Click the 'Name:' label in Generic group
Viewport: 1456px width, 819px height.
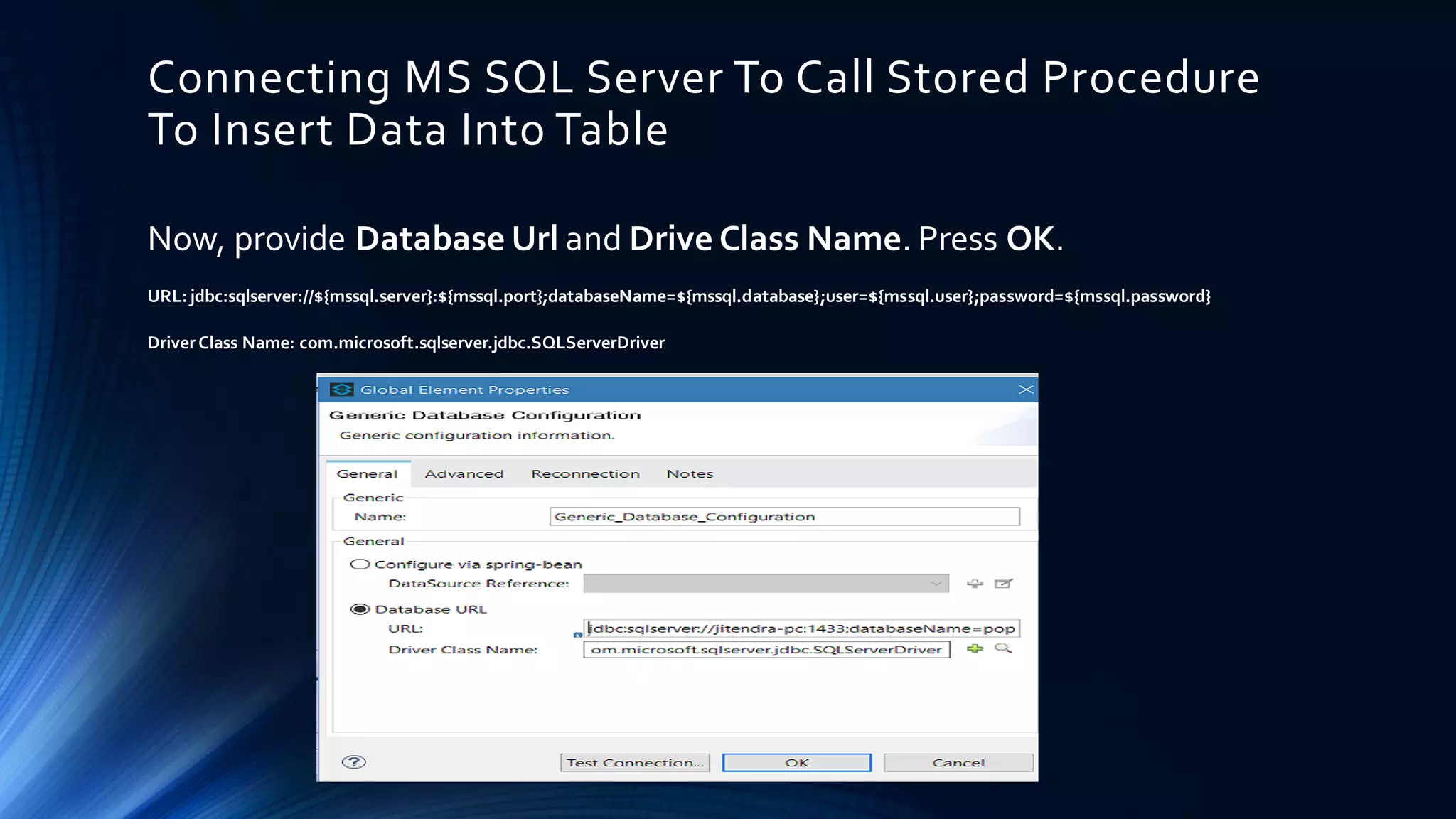380,517
